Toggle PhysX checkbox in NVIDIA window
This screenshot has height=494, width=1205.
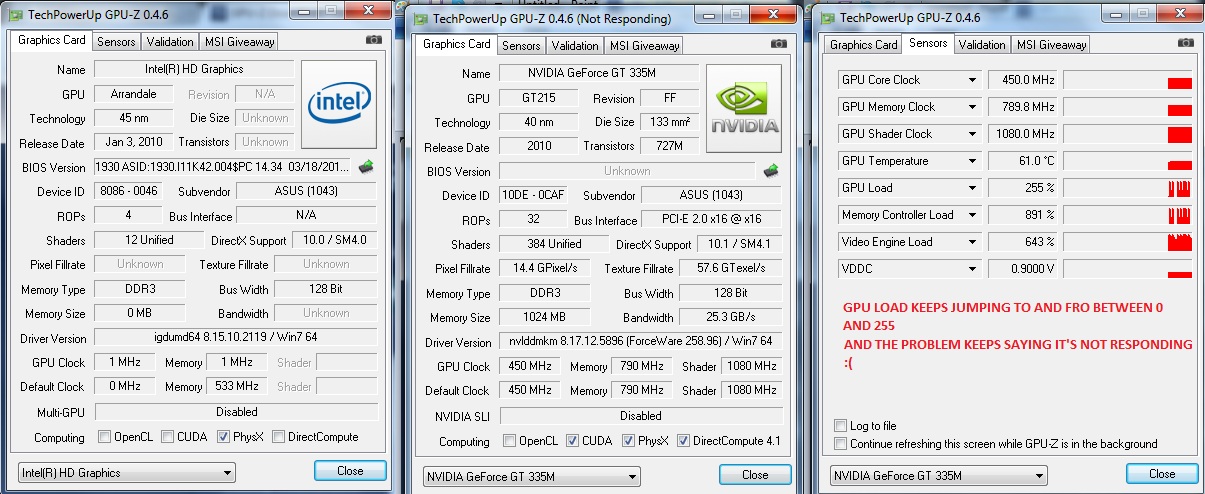click(628, 441)
